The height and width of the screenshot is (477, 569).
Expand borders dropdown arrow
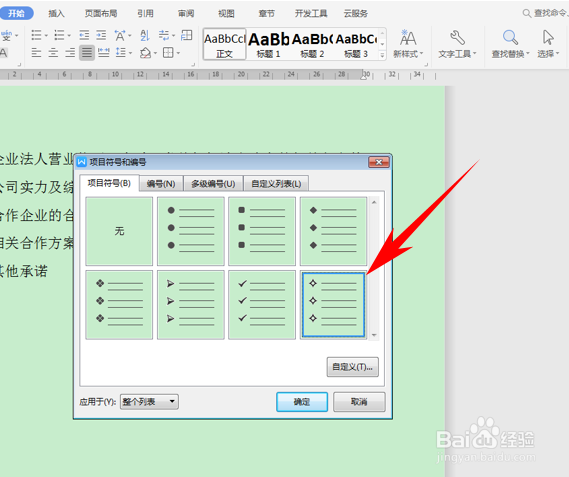(178, 53)
